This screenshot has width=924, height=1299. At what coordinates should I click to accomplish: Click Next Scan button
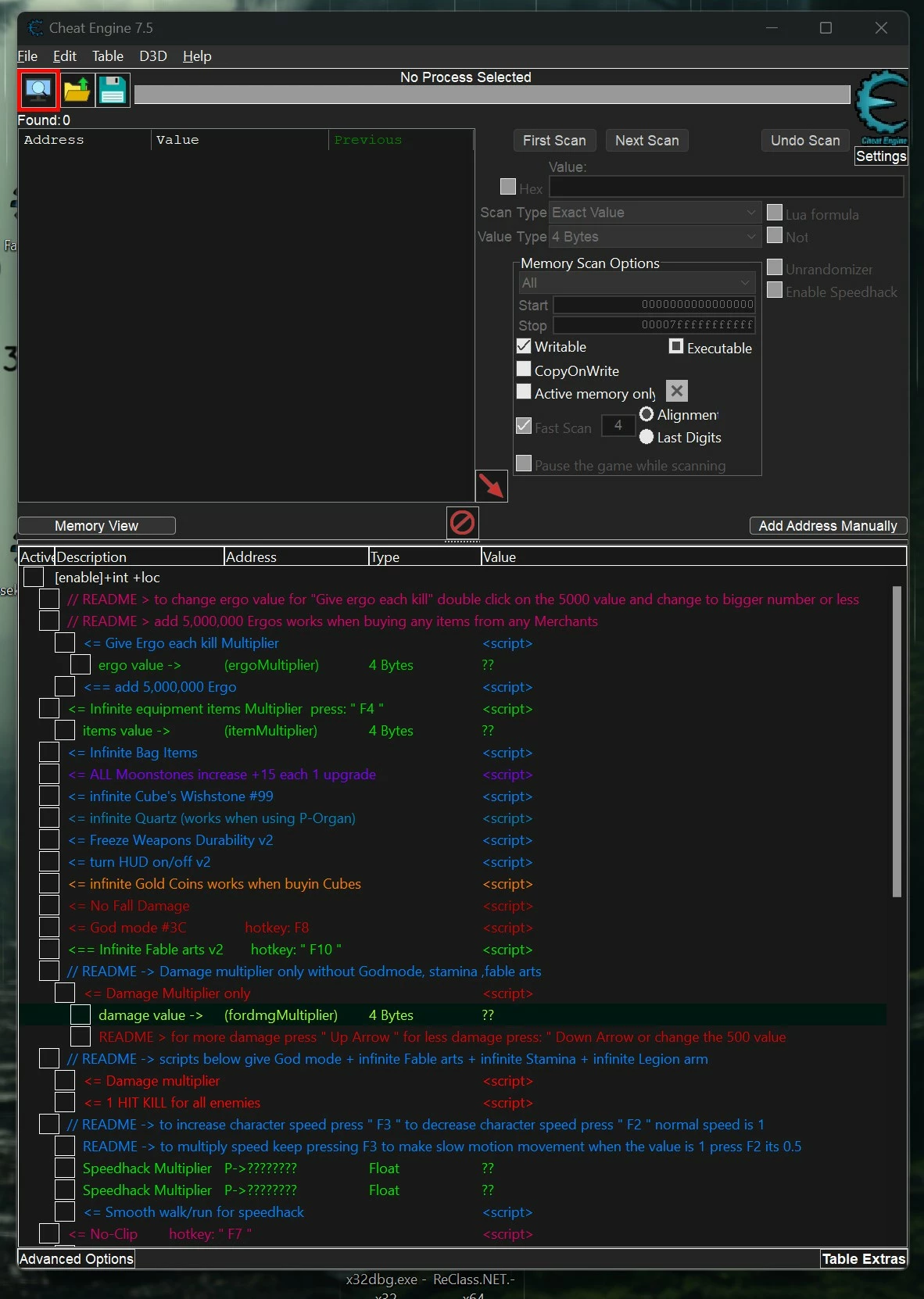coord(646,141)
